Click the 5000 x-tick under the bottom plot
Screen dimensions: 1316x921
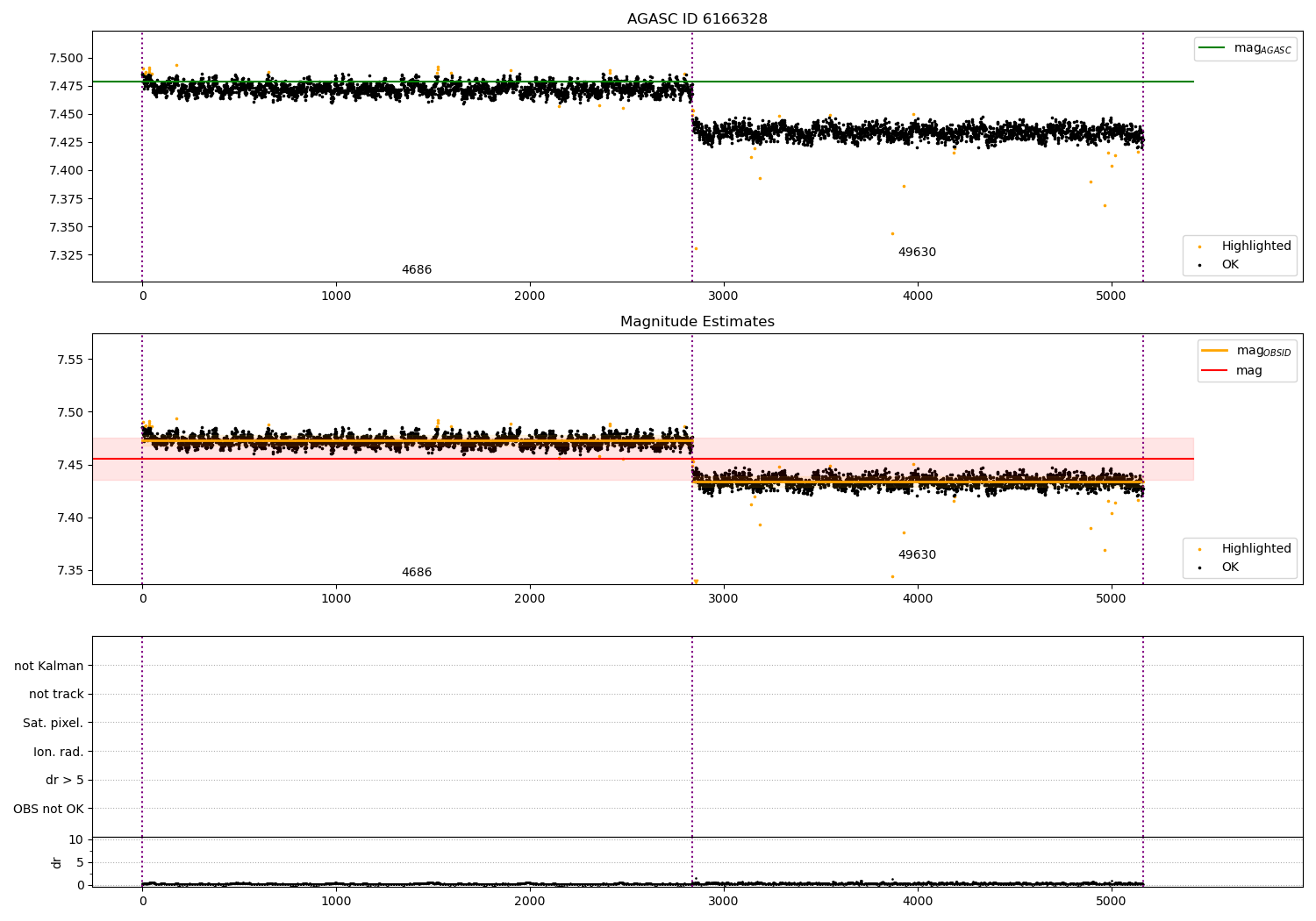pyautogui.click(x=1112, y=902)
